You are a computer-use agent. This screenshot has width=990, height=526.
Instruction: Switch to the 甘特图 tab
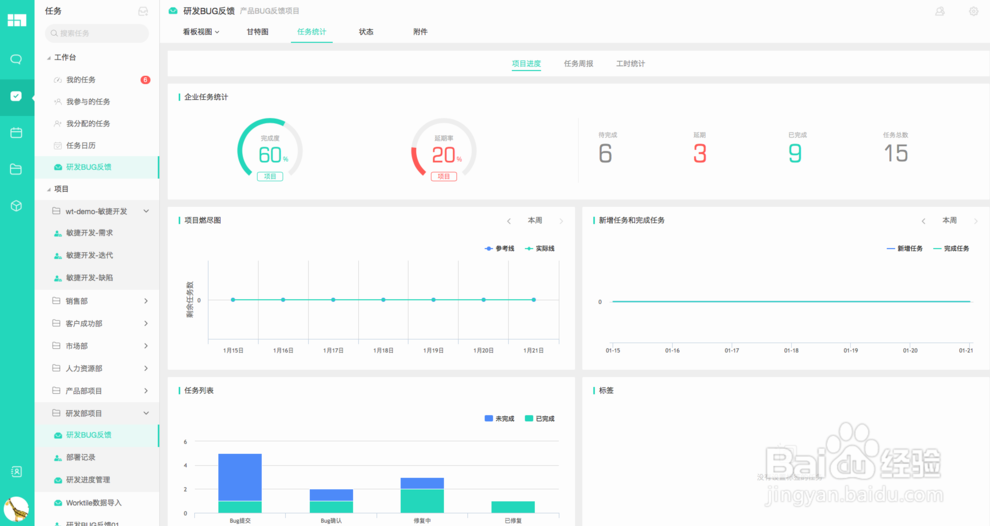pyautogui.click(x=257, y=32)
